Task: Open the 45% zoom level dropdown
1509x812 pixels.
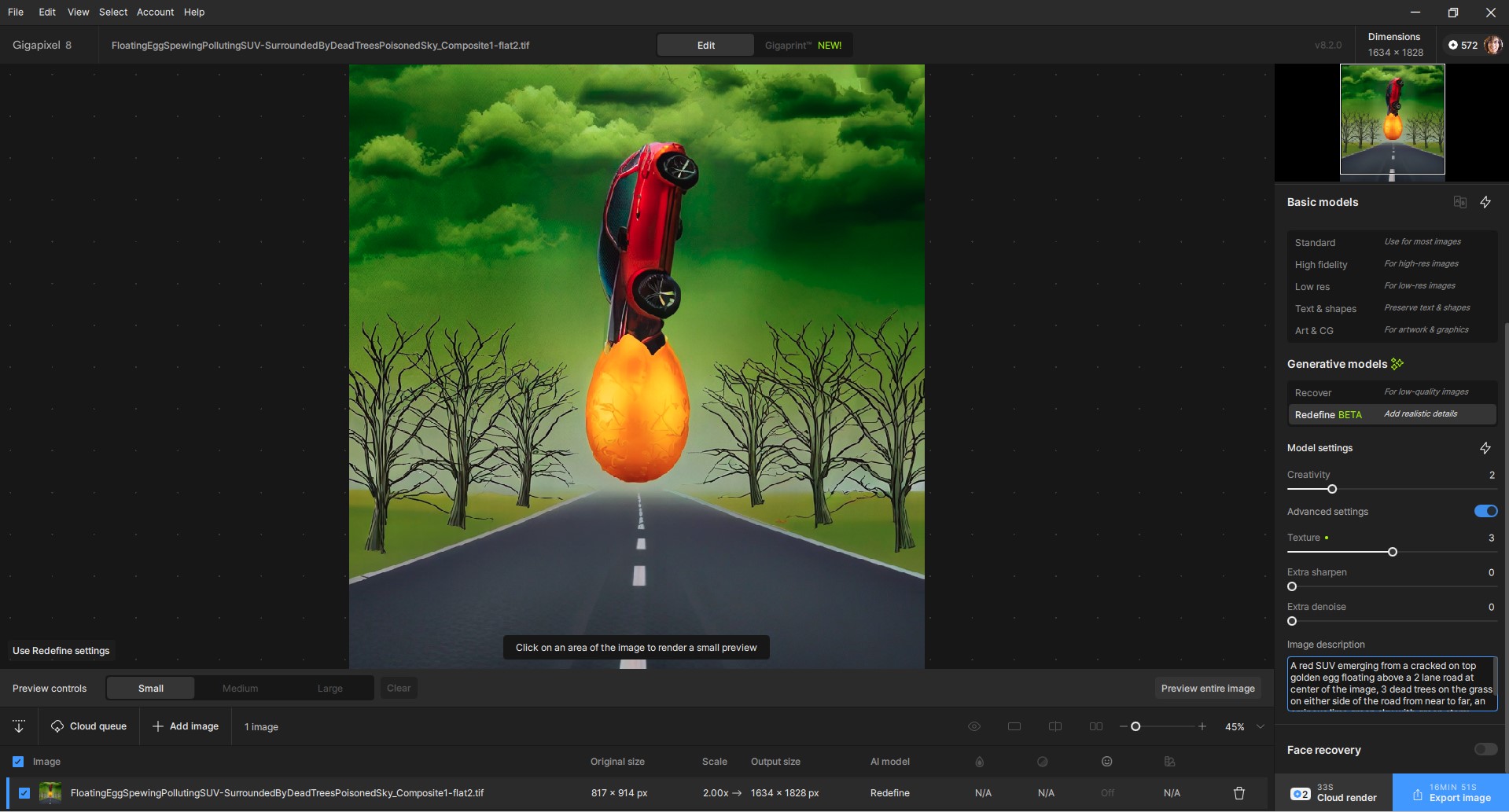Action: pos(1261,726)
